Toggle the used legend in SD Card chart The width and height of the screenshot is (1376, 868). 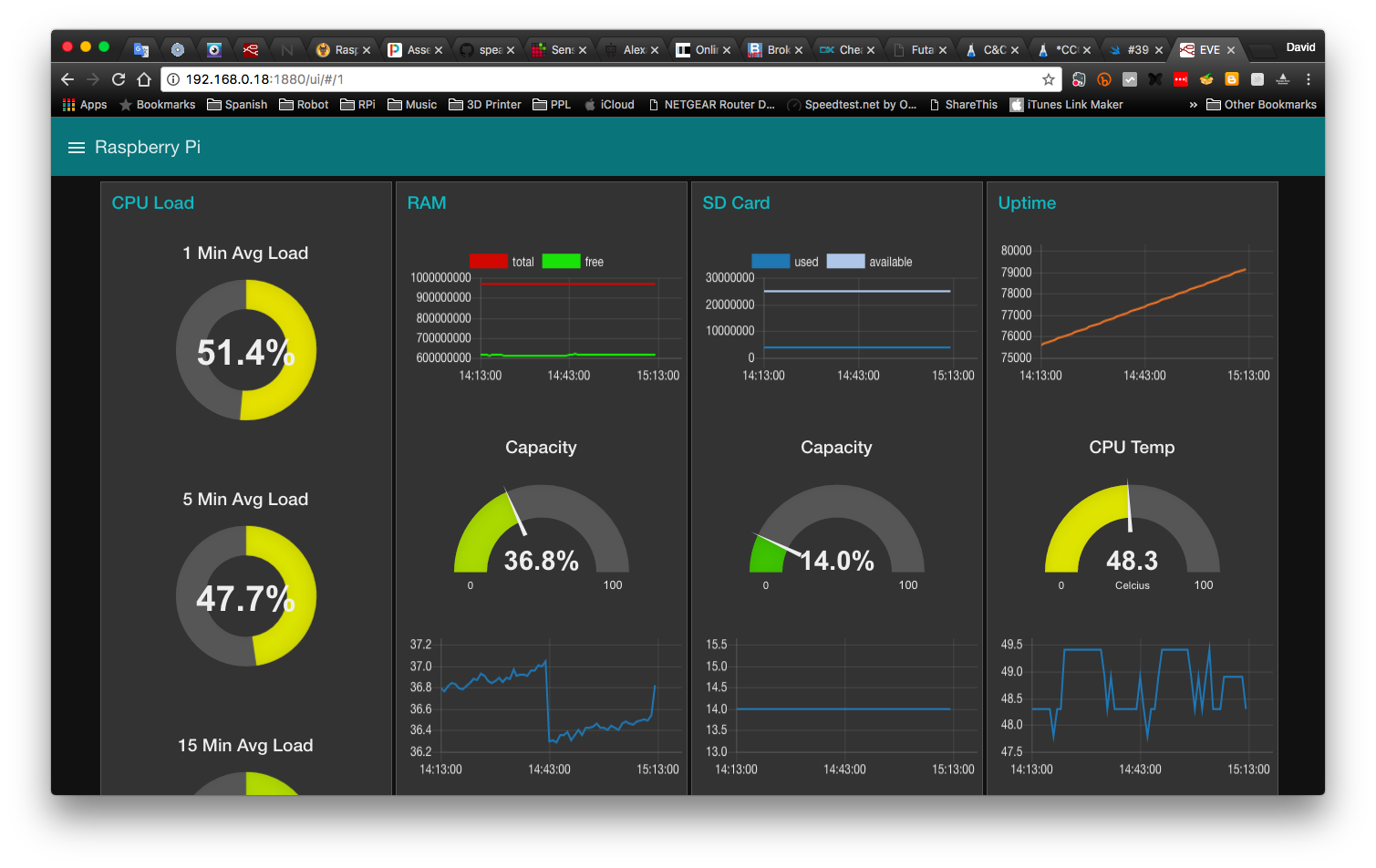785,262
